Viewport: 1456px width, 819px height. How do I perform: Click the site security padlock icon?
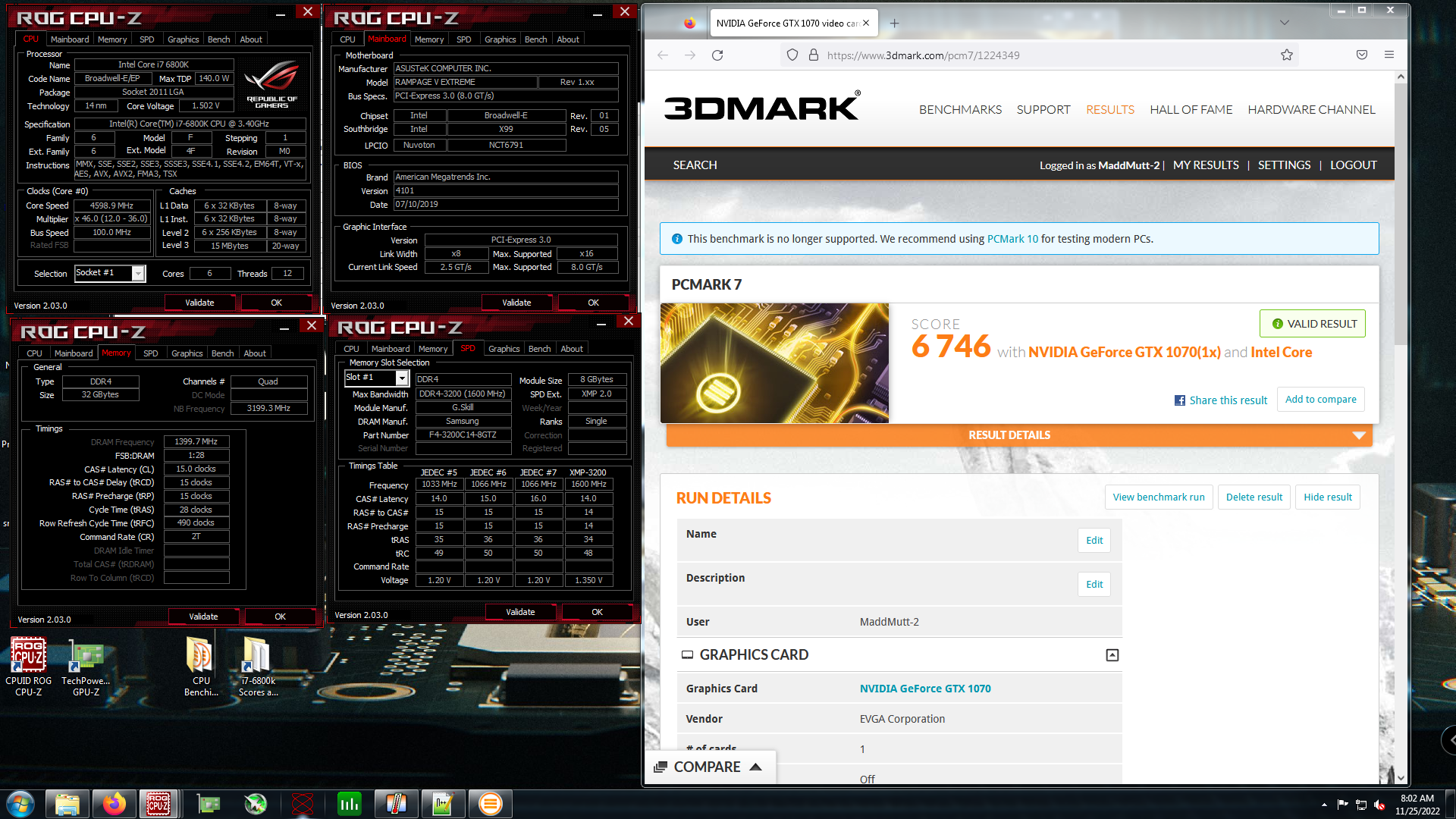tap(814, 55)
